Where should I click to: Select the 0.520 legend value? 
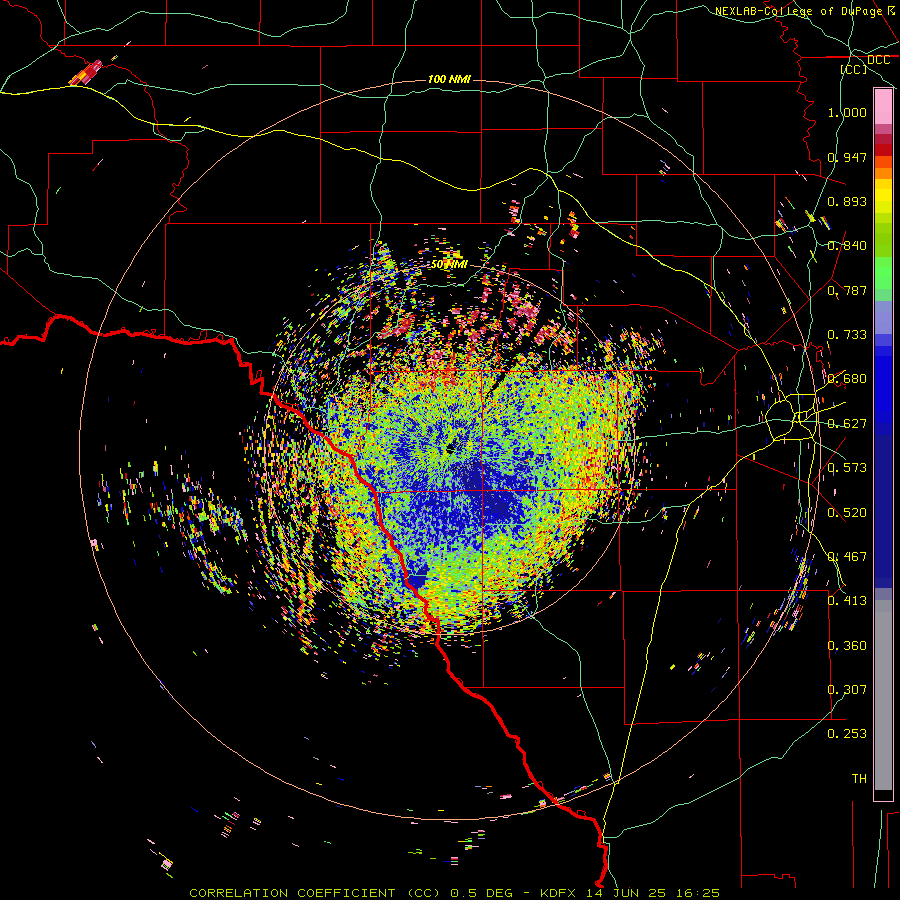(x=847, y=513)
